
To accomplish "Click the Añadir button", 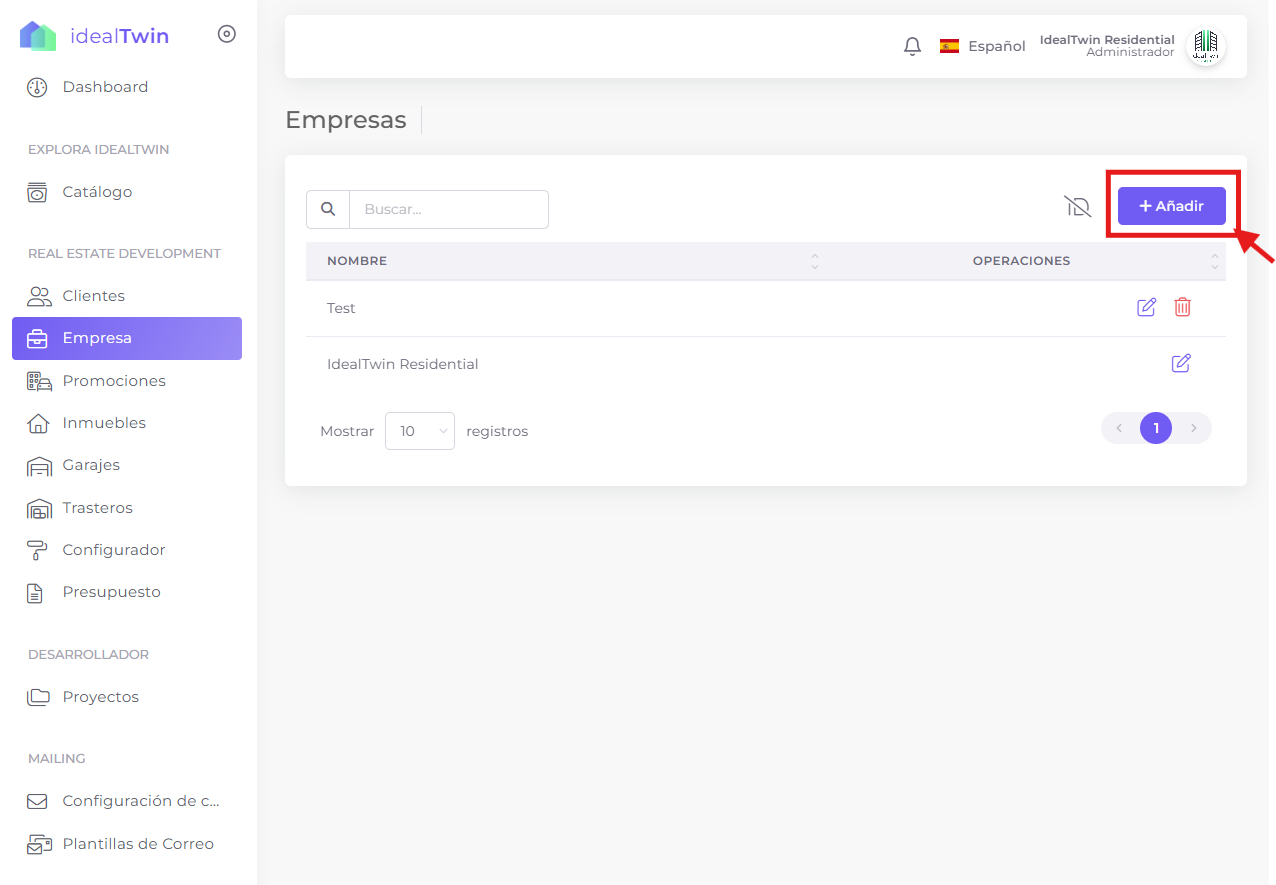I will point(1171,206).
